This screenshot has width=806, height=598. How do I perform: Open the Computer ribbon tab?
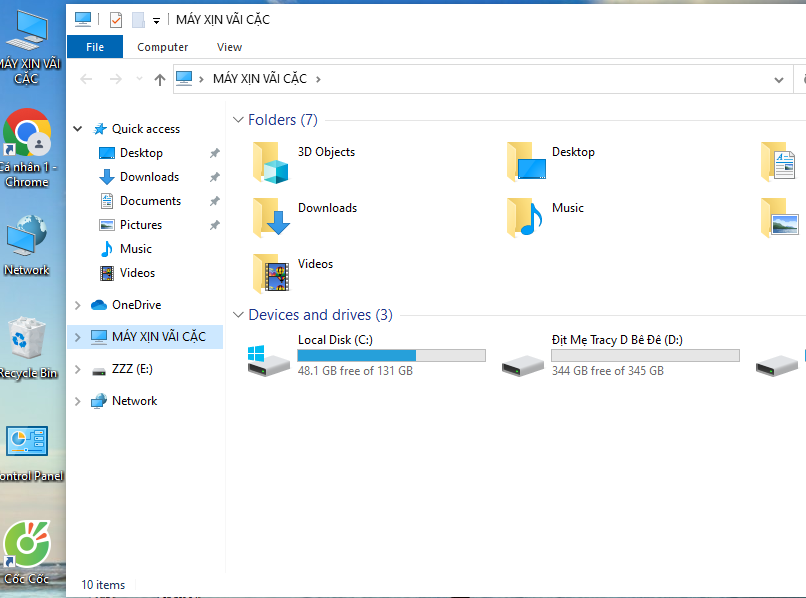[x=162, y=47]
